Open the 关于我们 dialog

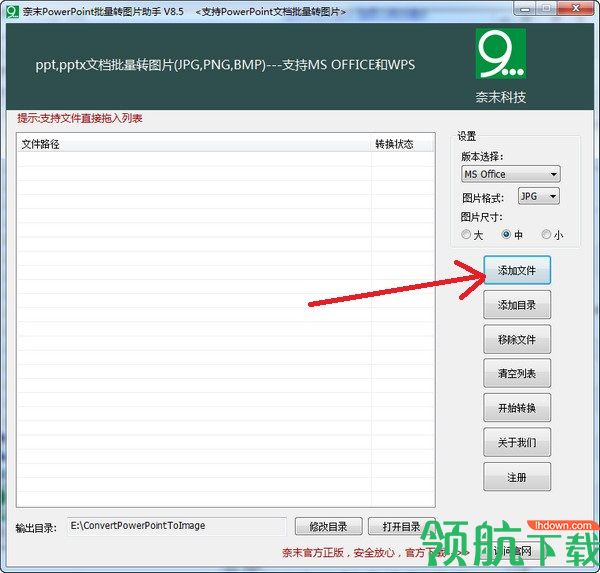(517, 442)
